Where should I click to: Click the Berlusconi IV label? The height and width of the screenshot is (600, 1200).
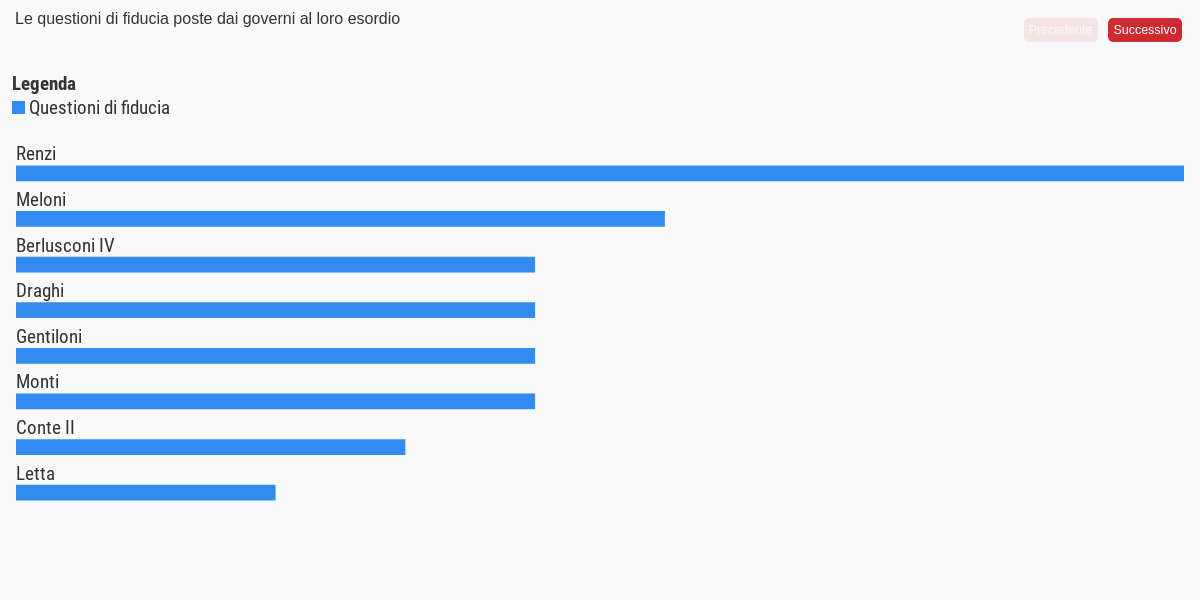pyautogui.click(x=65, y=245)
